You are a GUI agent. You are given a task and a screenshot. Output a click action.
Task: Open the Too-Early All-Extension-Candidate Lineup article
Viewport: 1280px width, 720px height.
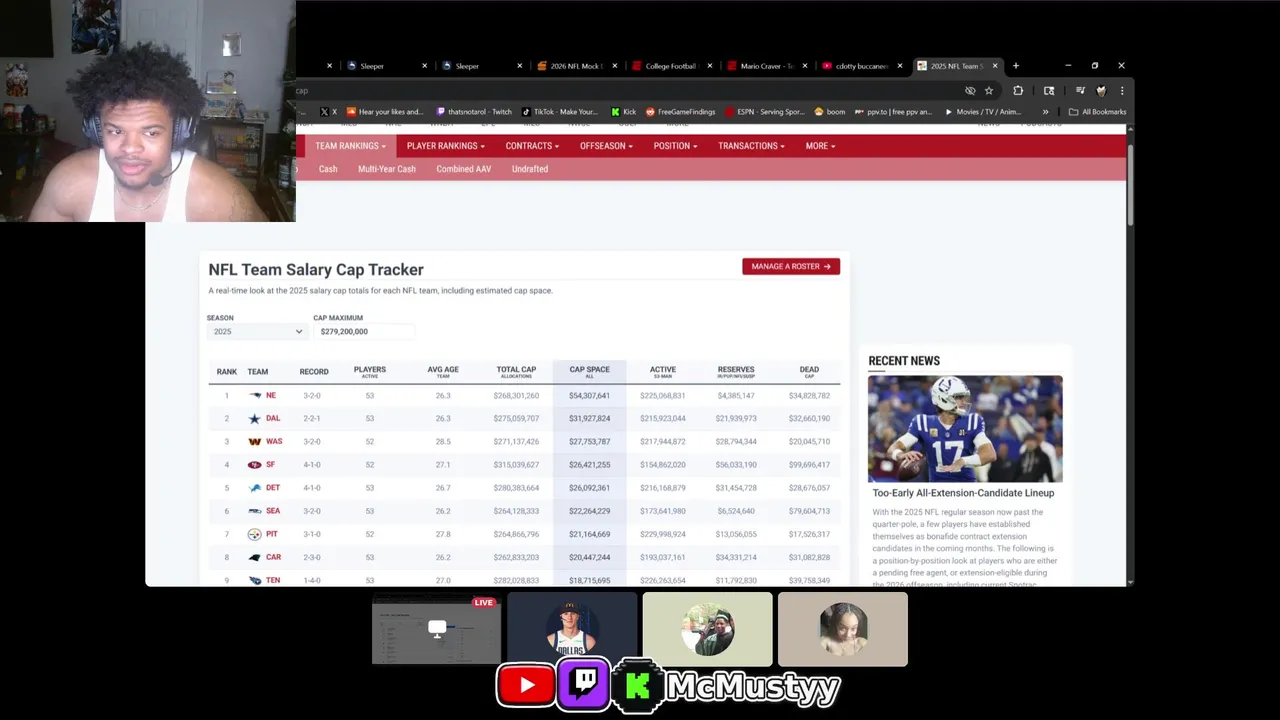(x=963, y=493)
